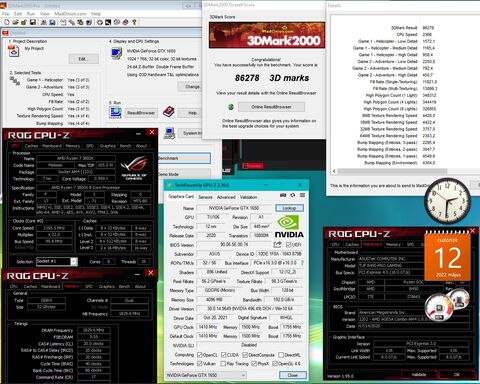Viewport: 480px width, 384px height.
Task: Open the MadOnion.com menu
Action: [x=70, y=14]
